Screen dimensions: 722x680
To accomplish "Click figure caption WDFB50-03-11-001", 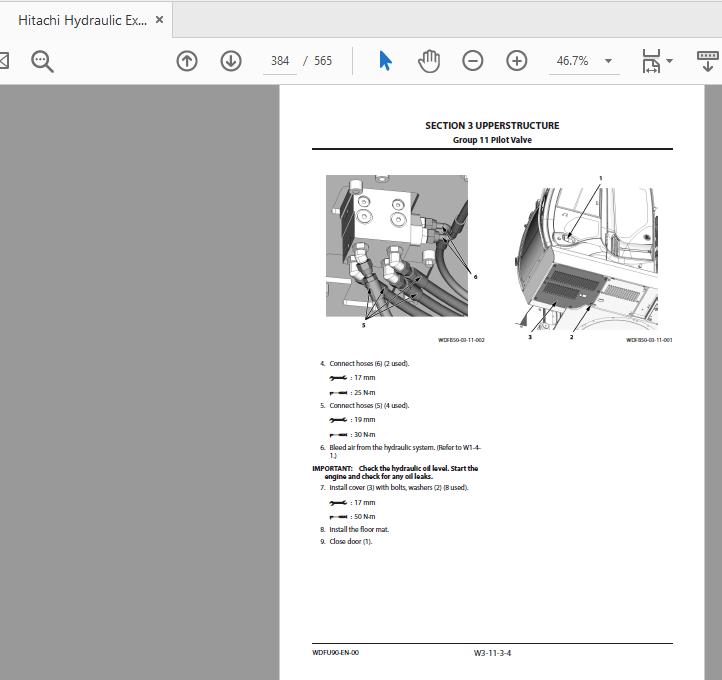I will (649, 340).
